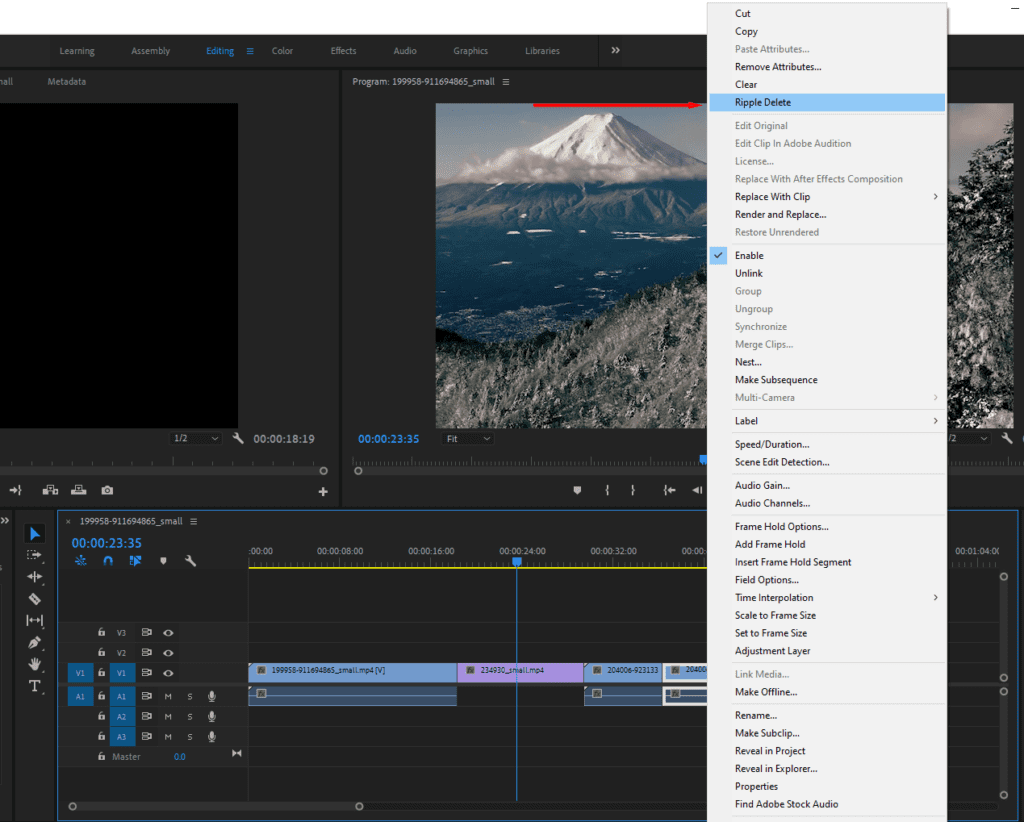The image size is (1024, 822).
Task: Select the Track Select Forward tool
Action: point(34,556)
